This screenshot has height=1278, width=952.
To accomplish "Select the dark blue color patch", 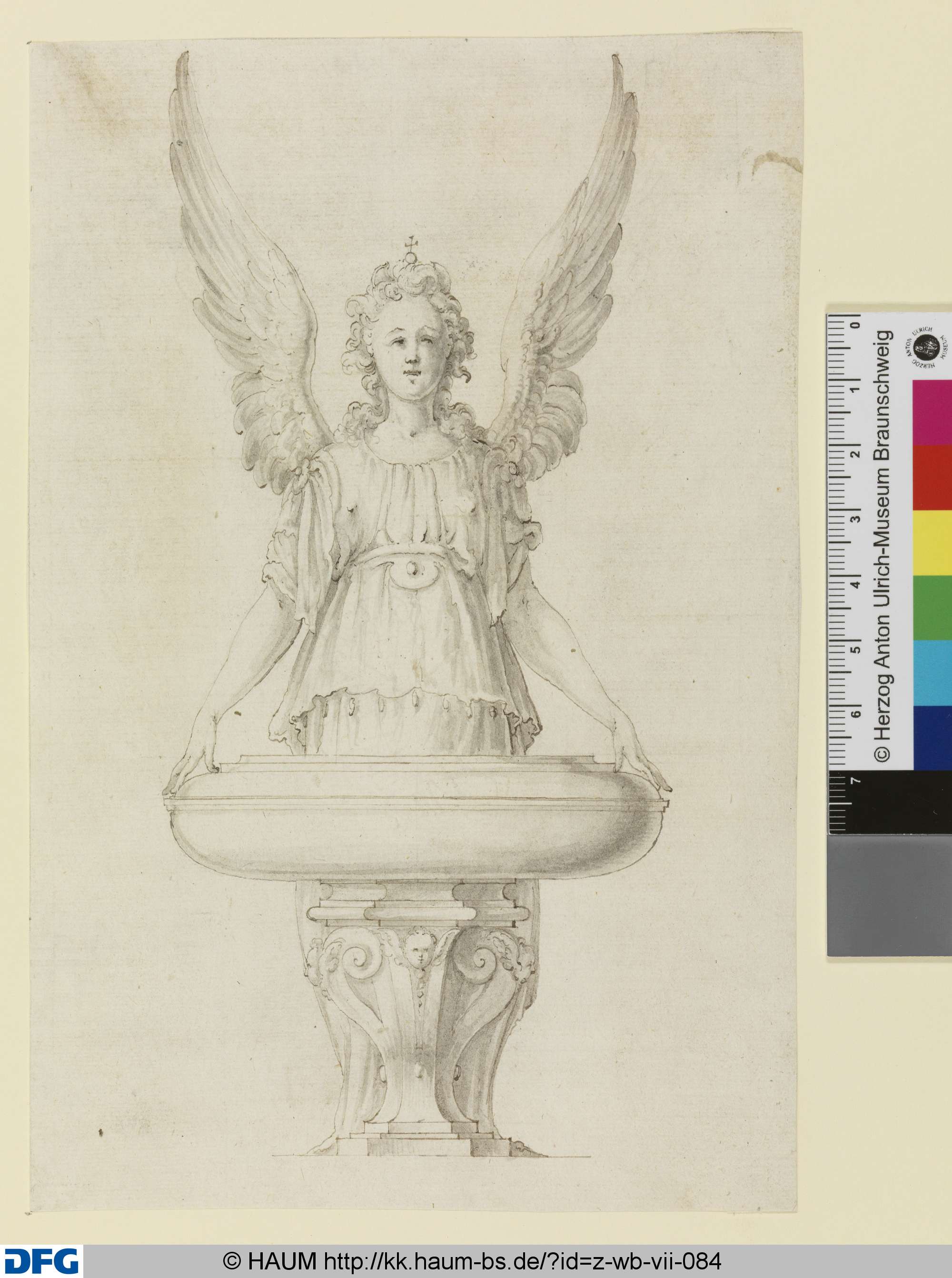I will [932, 738].
